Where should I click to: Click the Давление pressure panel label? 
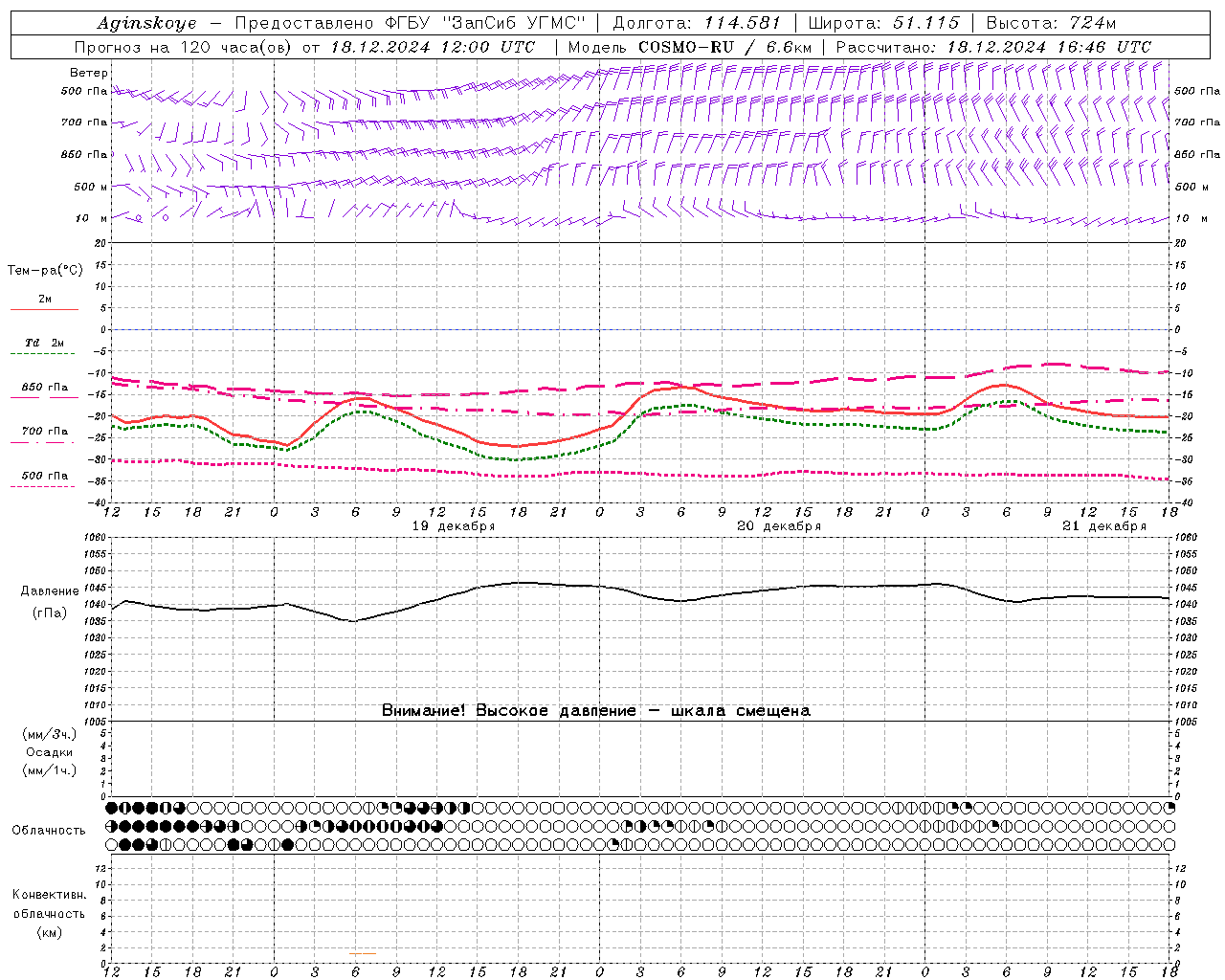50,591
